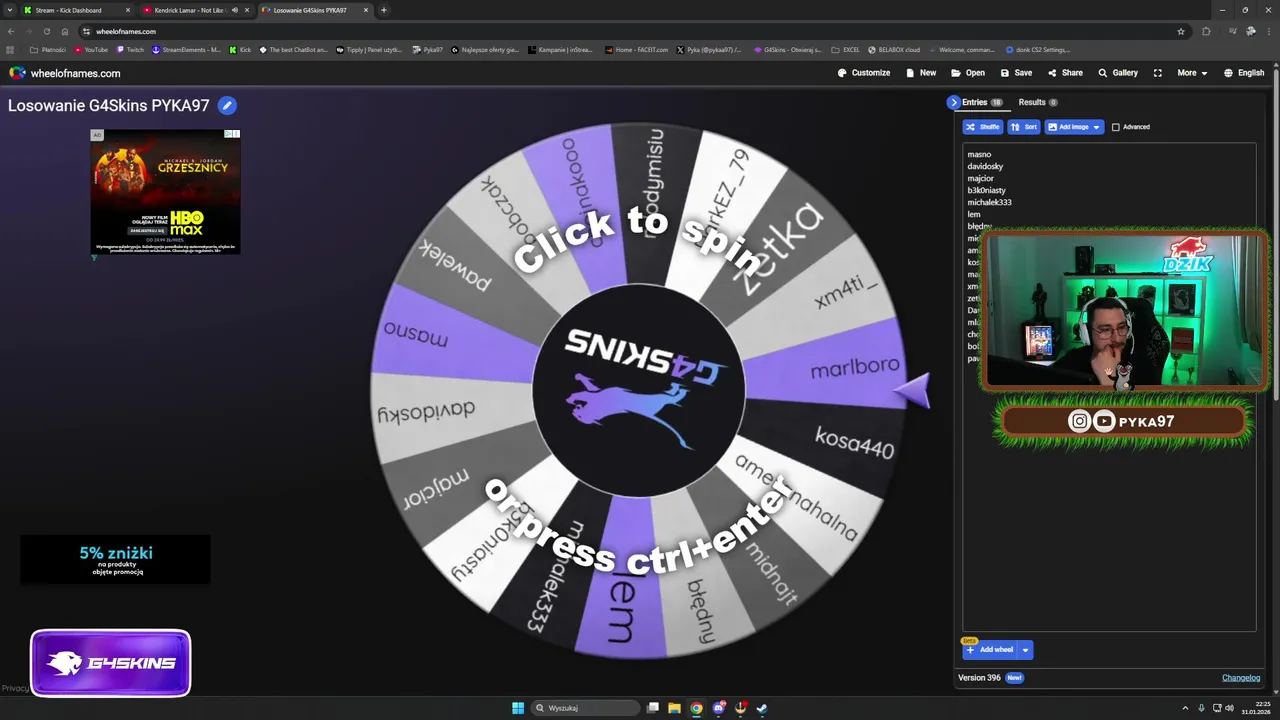1280x720 pixels.
Task: Open Steam from taskbar
Action: [x=762, y=708]
